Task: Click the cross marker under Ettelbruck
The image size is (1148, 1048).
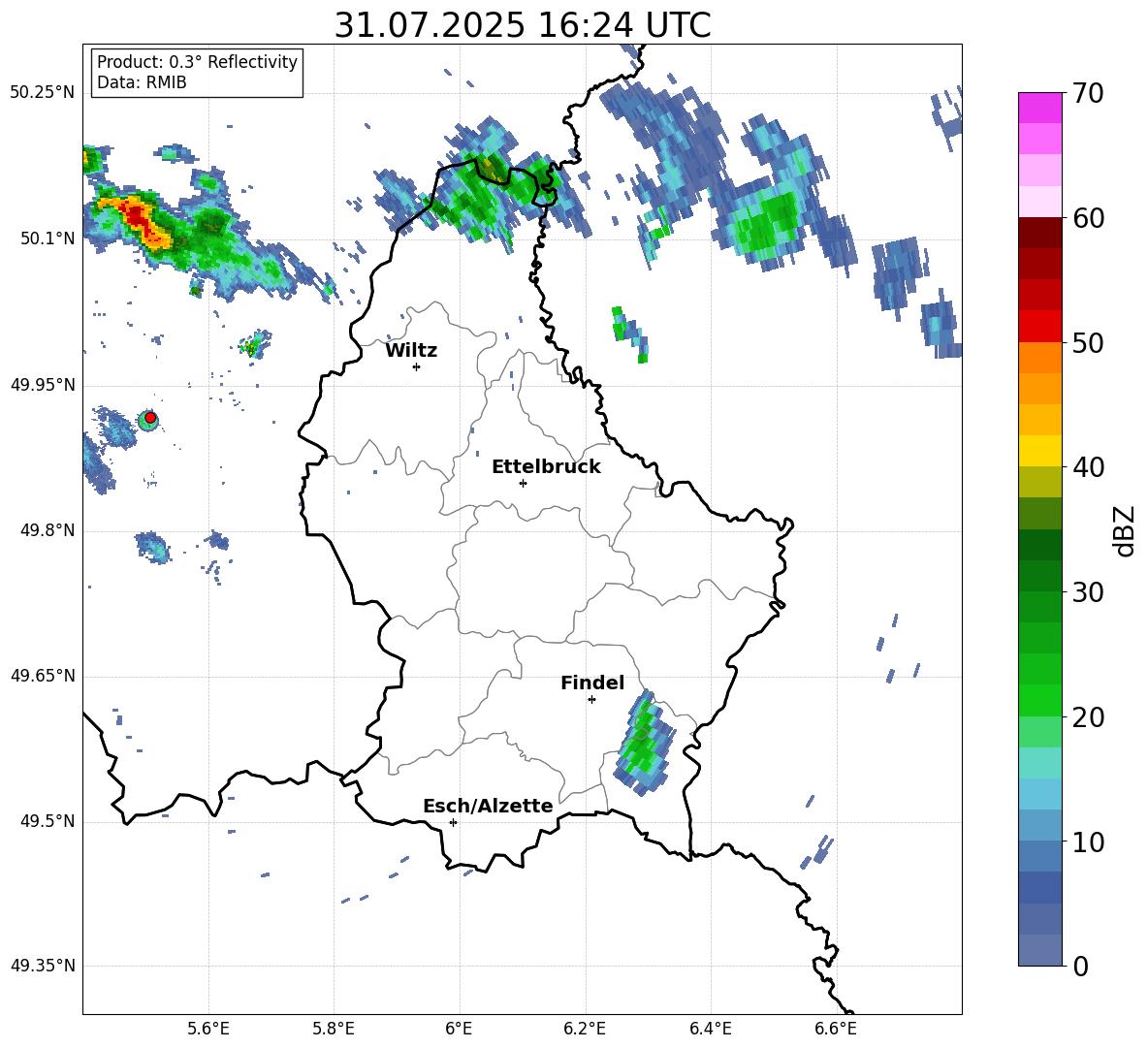Action: tap(523, 483)
